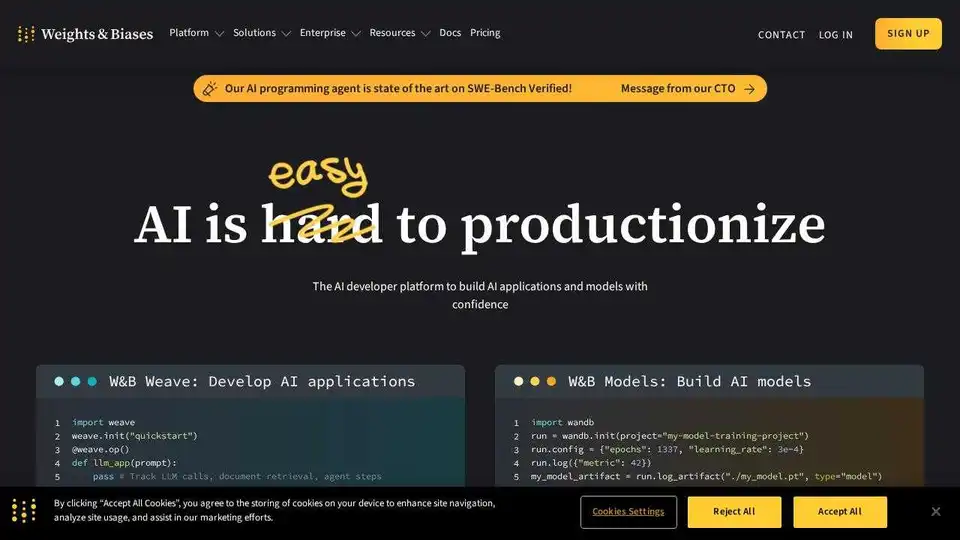Click the weave.init("quickstart") code line
The image size is (960, 540).
coord(135,436)
